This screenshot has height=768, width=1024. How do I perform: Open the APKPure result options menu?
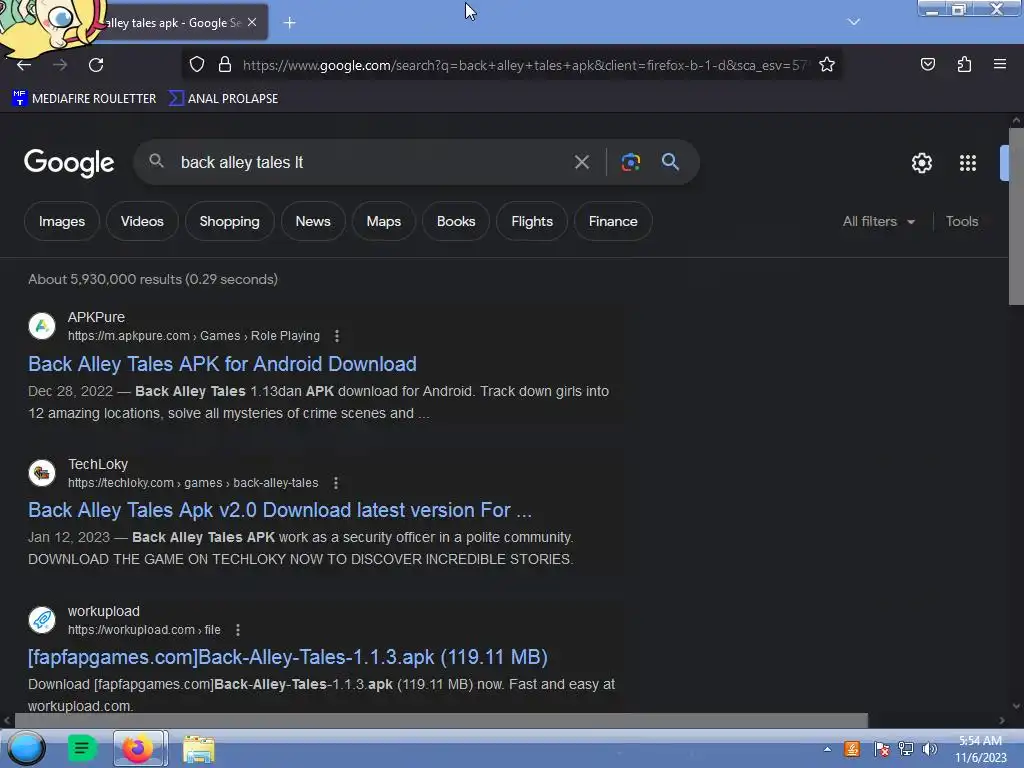click(x=336, y=336)
